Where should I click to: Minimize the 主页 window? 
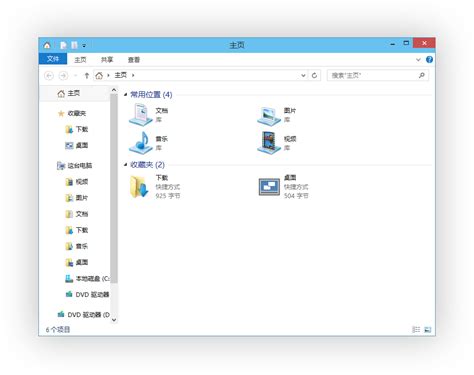[393, 44]
